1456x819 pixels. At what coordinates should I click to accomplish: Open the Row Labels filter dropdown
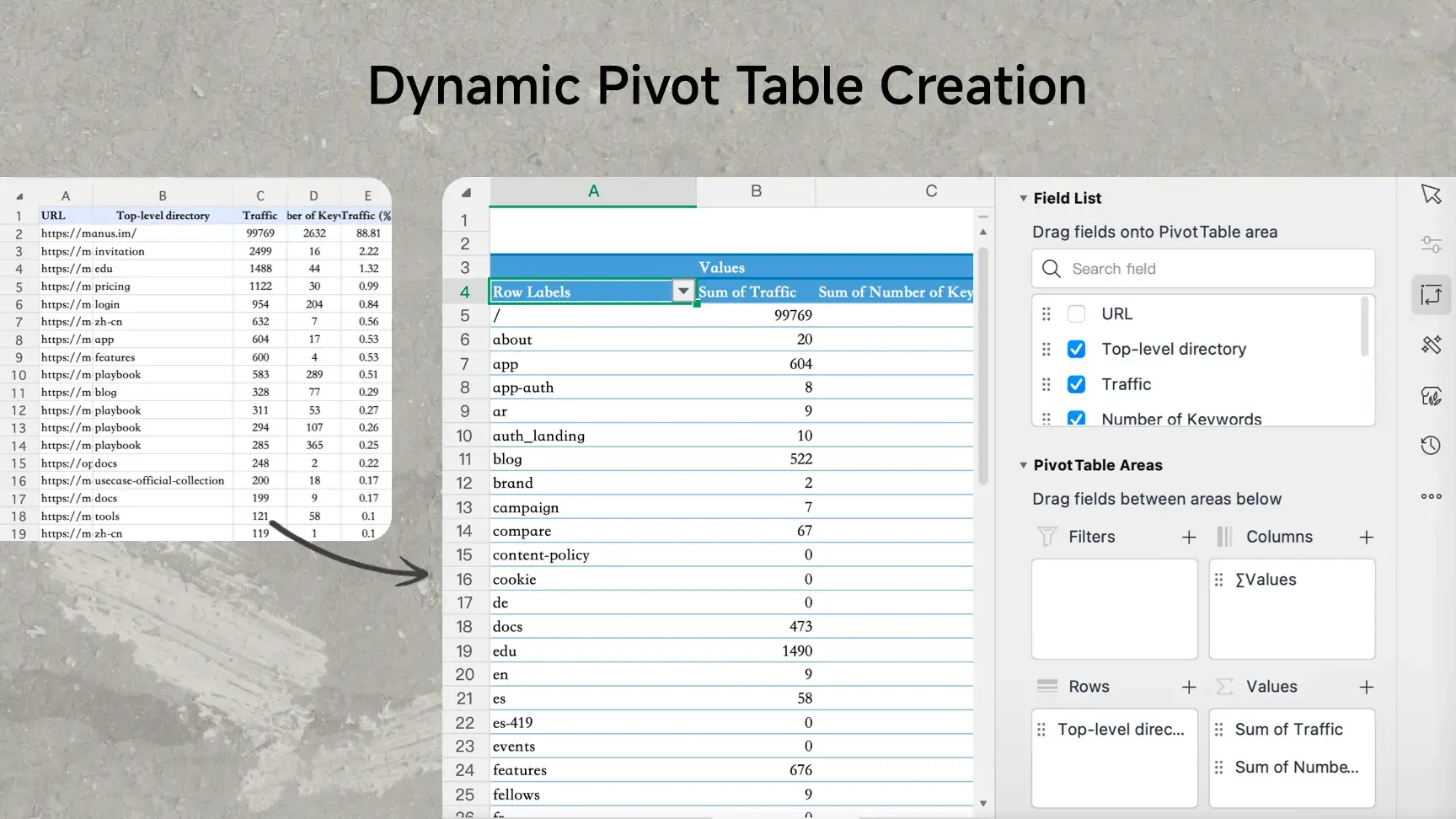pos(683,291)
